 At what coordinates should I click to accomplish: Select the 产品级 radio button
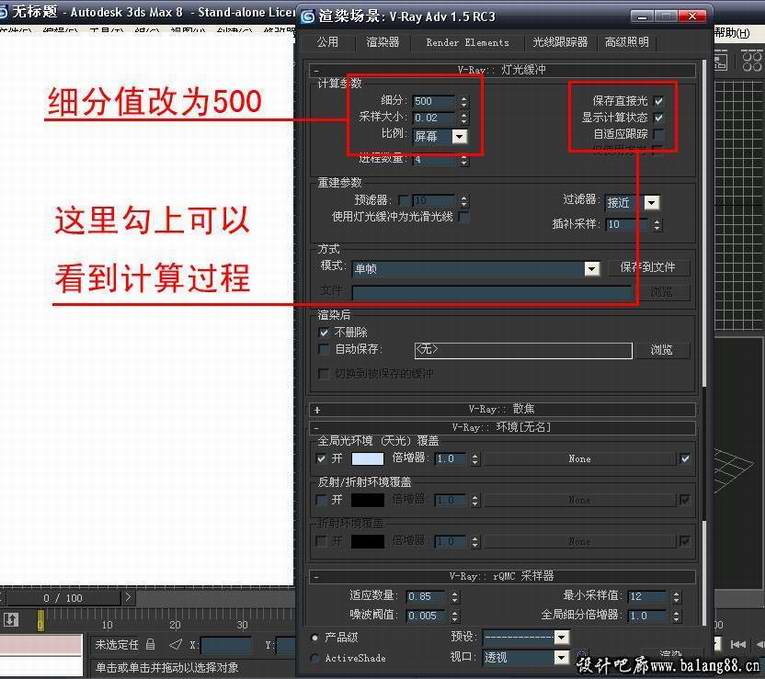point(315,637)
